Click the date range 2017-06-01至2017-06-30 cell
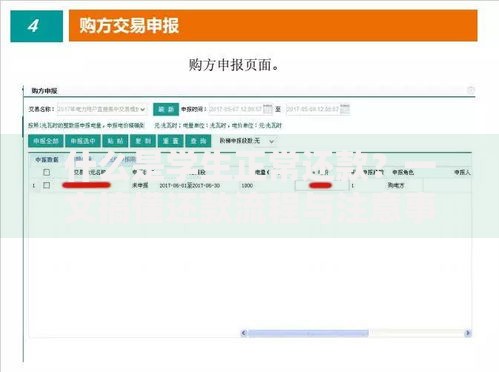The width and height of the screenshot is (499, 372). tap(189, 185)
